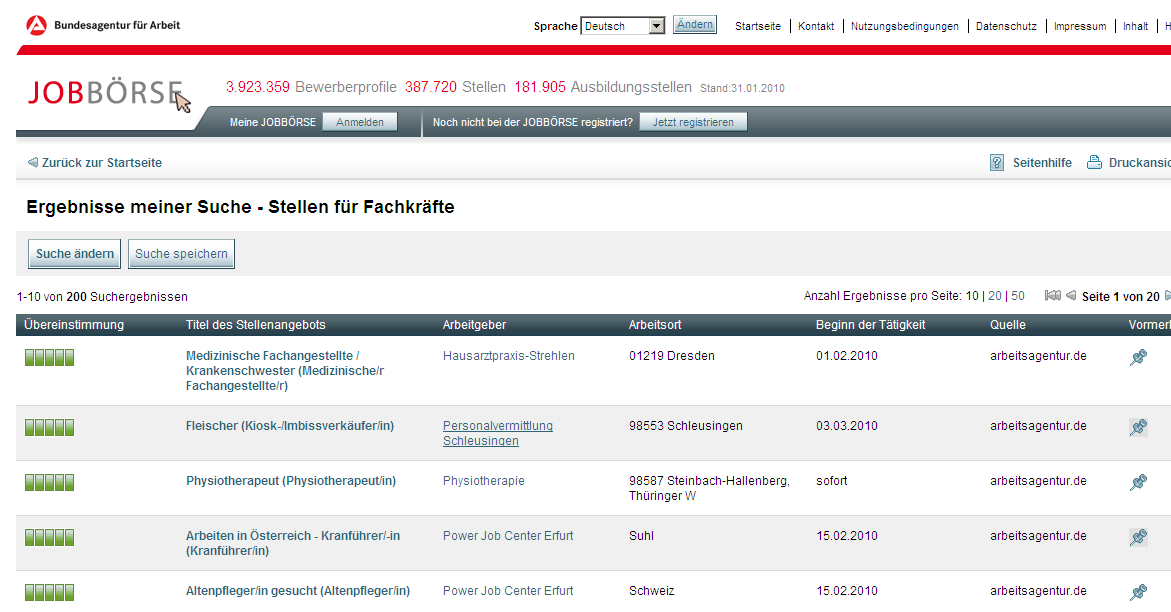
Task: Open the Druckansicht printer icon
Action: tap(1094, 162)
